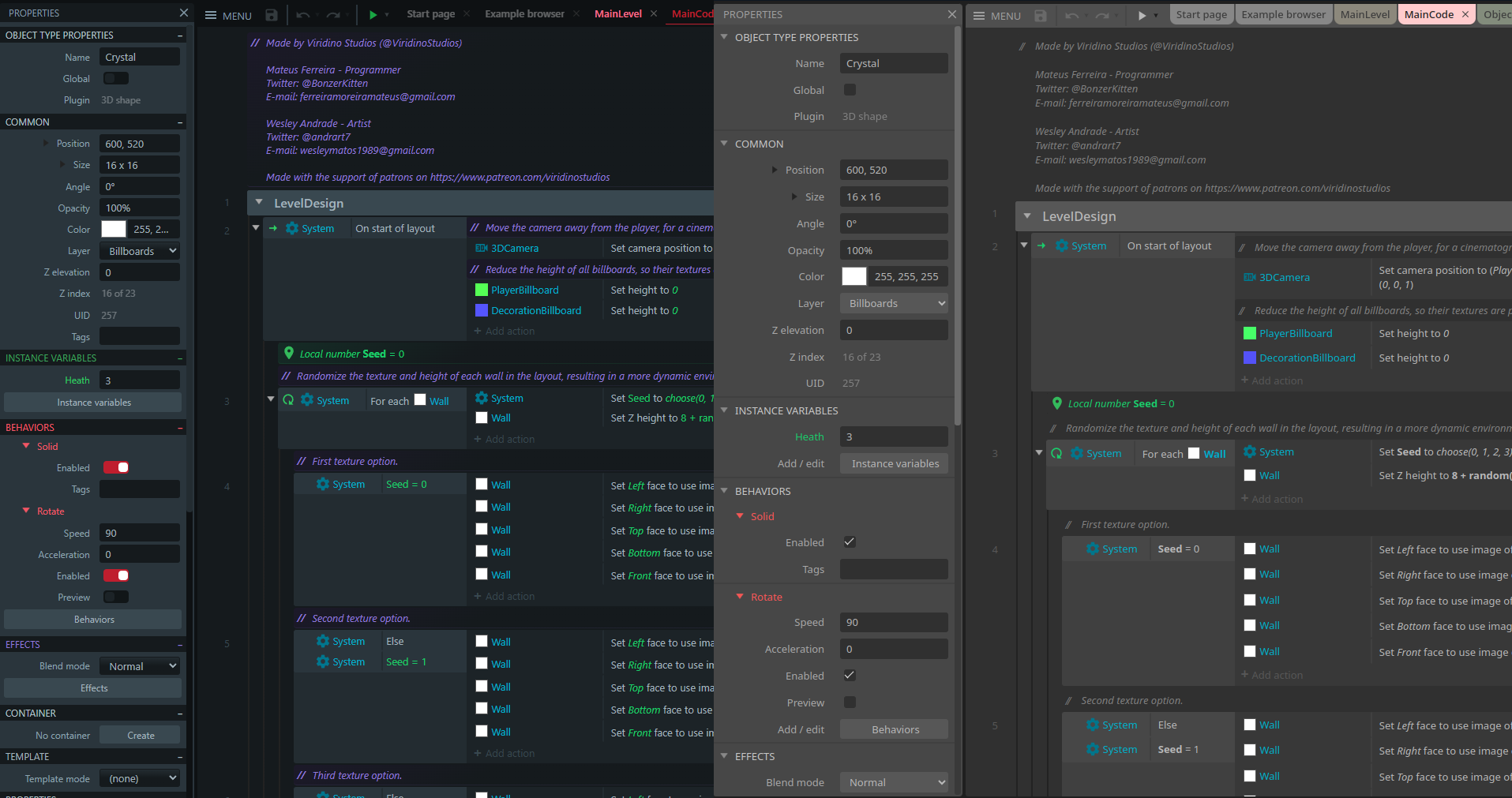Open the Template mode dropdown
Image resolution: width=1512 pixels, height=798 pixels.
(141, 778)
